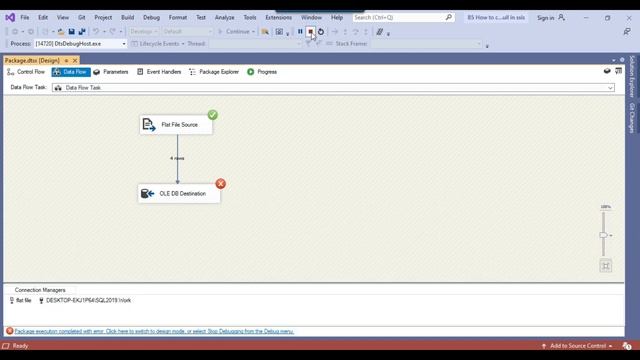Restart debugging icon
Viewport: 640px width, 360px height.
coord(321,31)
